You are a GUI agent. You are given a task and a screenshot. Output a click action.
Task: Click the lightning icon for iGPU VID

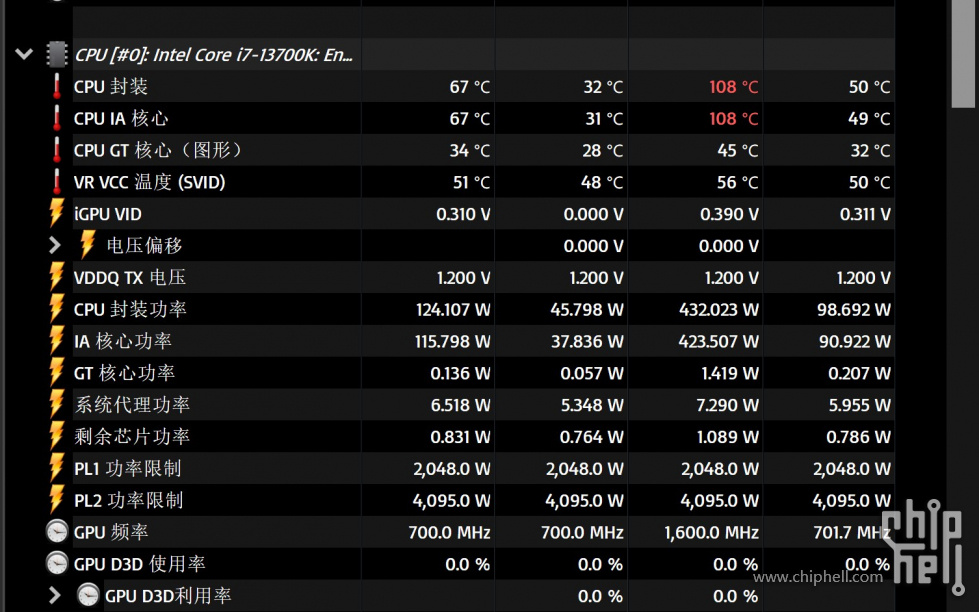pos(57,213)
